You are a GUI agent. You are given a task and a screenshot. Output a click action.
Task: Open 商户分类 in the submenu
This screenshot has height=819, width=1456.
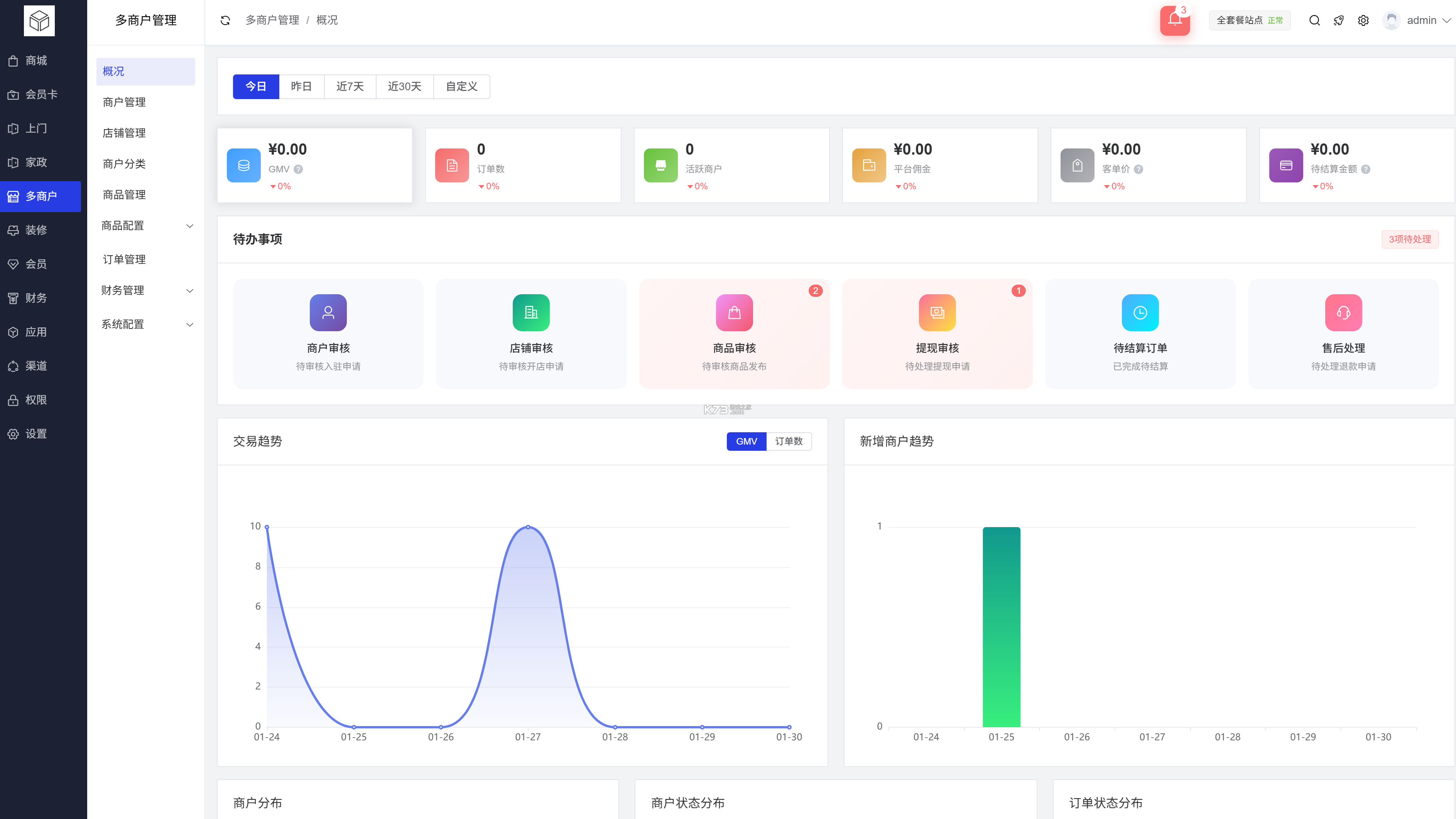coord(146,164)
